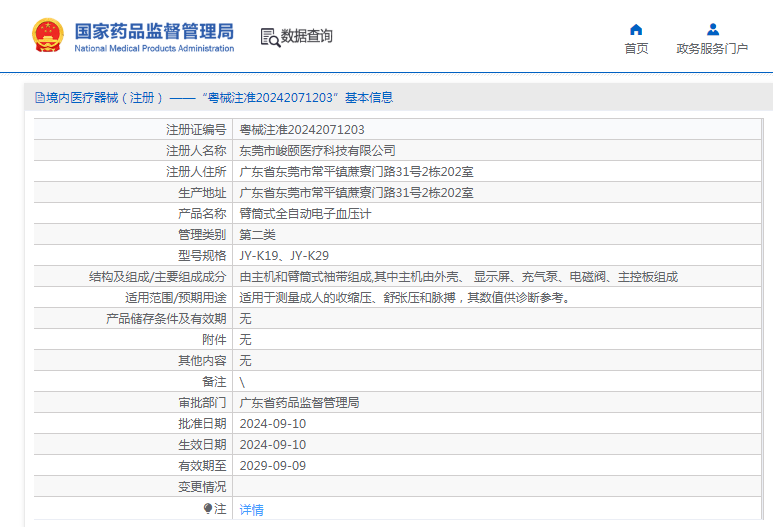Click the structure composition description text
This screenshot has height=527, width=773.
point(458,277)
